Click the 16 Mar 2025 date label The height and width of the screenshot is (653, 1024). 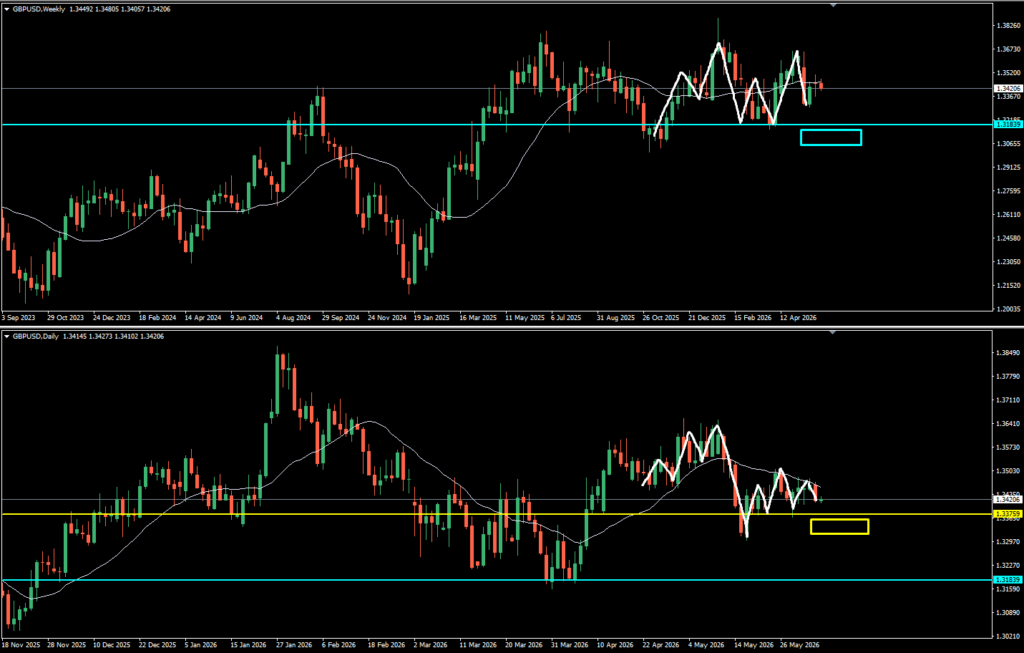tap(478, 318)
